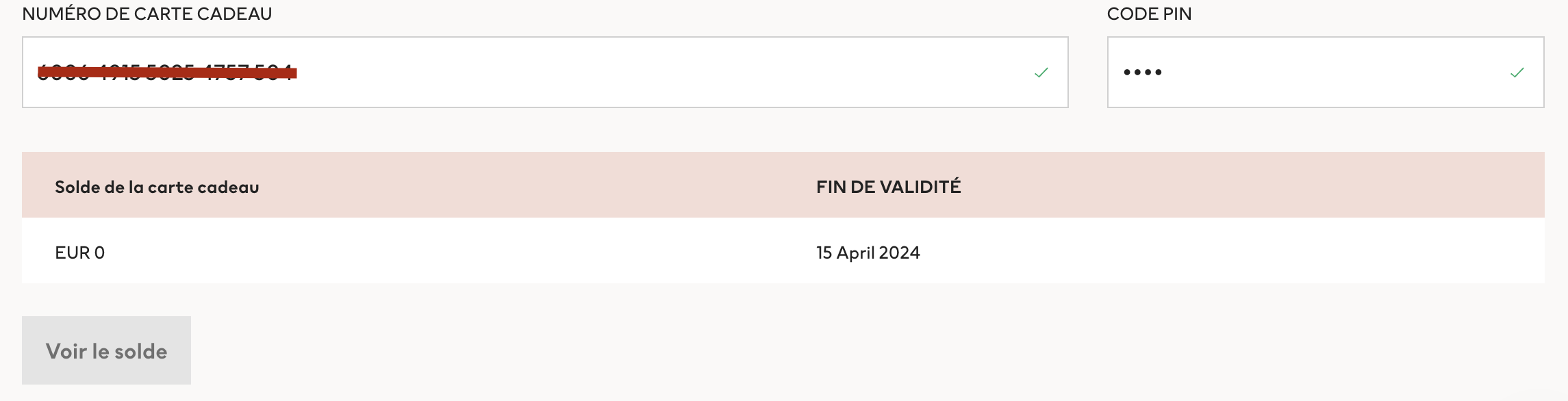Viewport: 1568px width, 401px height.
Task: Click the Voir le solde button
Action: (x=106, y=350)
